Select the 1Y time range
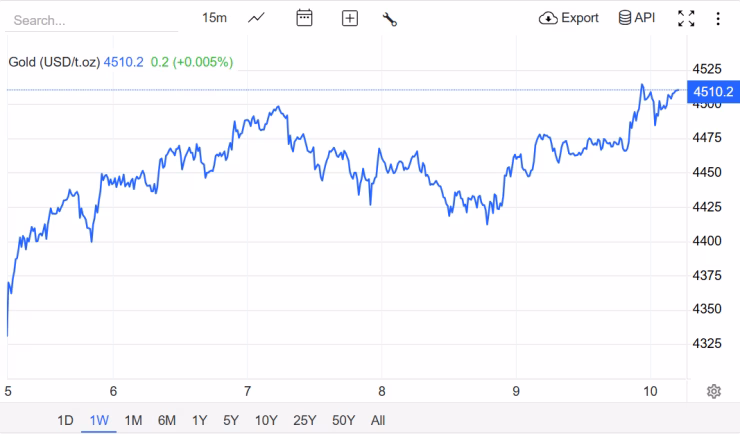740x434 pixels. click(199, 420)
